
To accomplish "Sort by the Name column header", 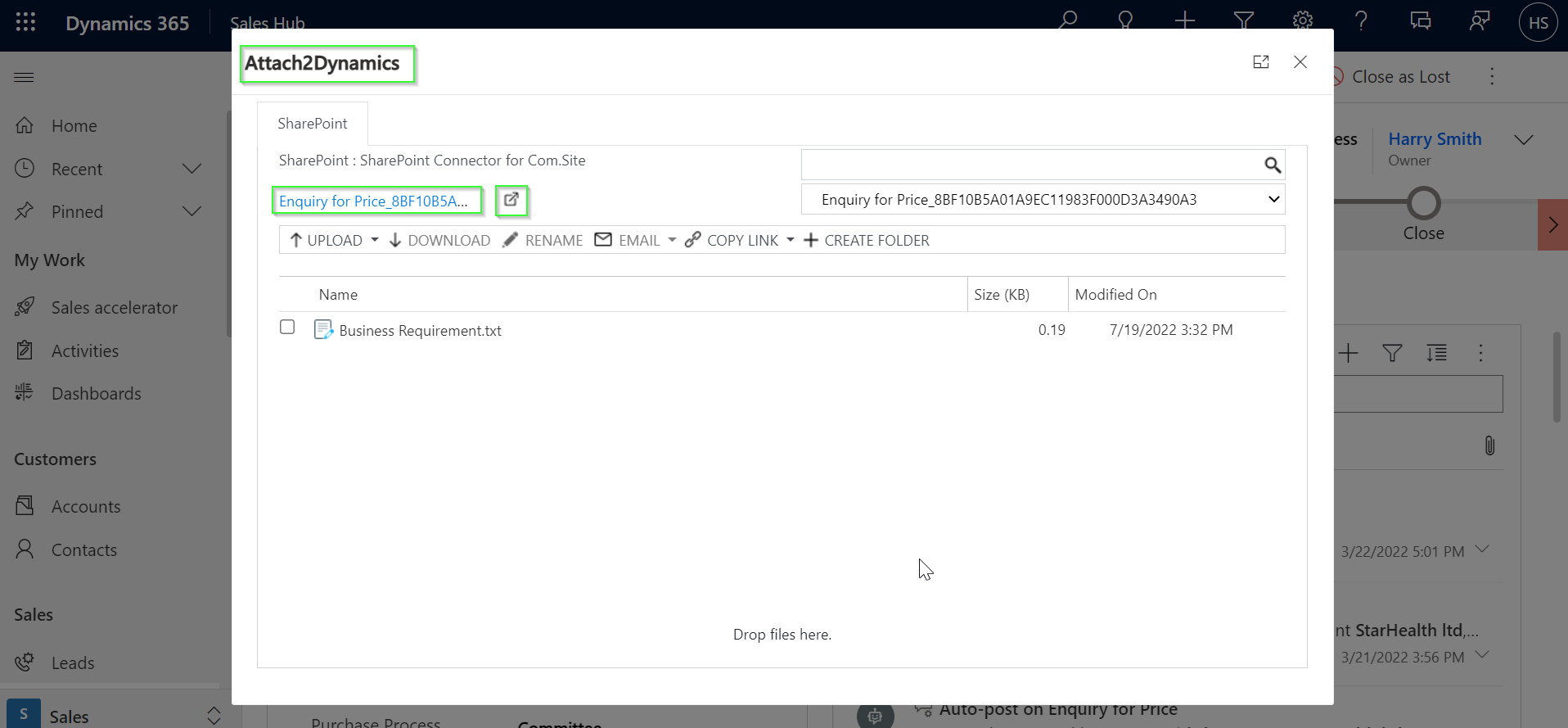I will coord(338,295).
